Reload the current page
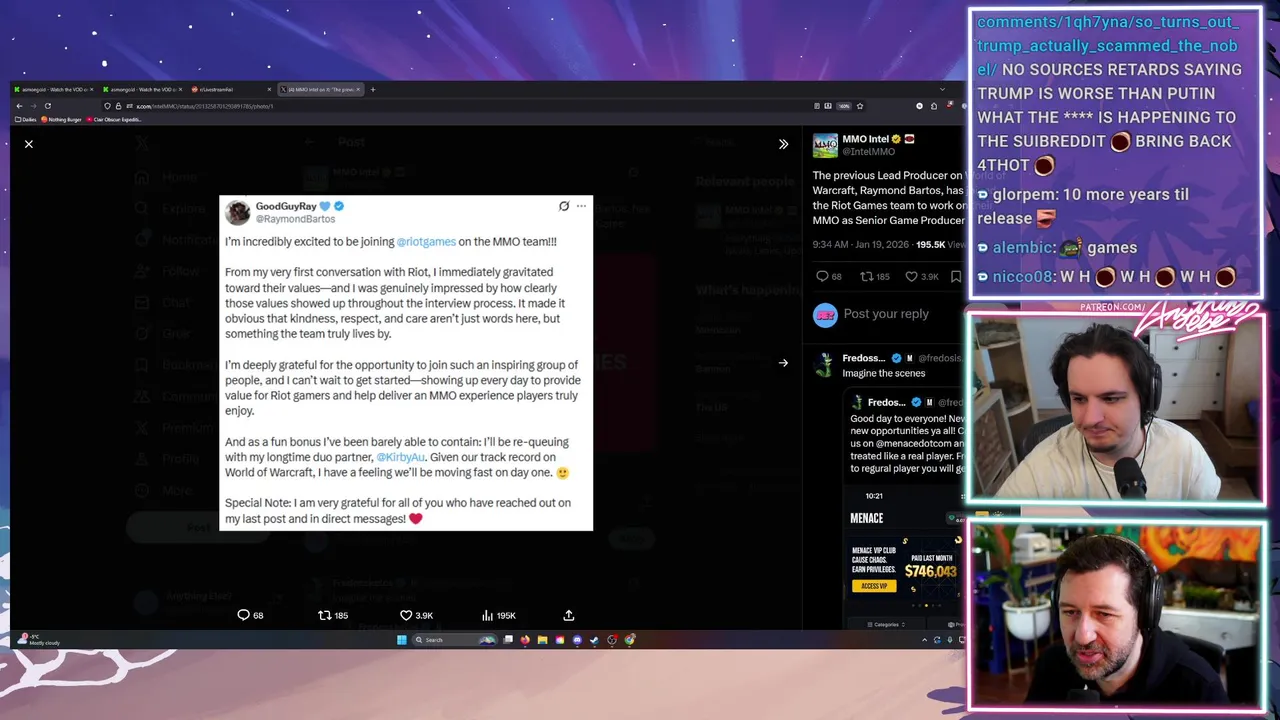 pyautogui.click(x=48, y=106)
